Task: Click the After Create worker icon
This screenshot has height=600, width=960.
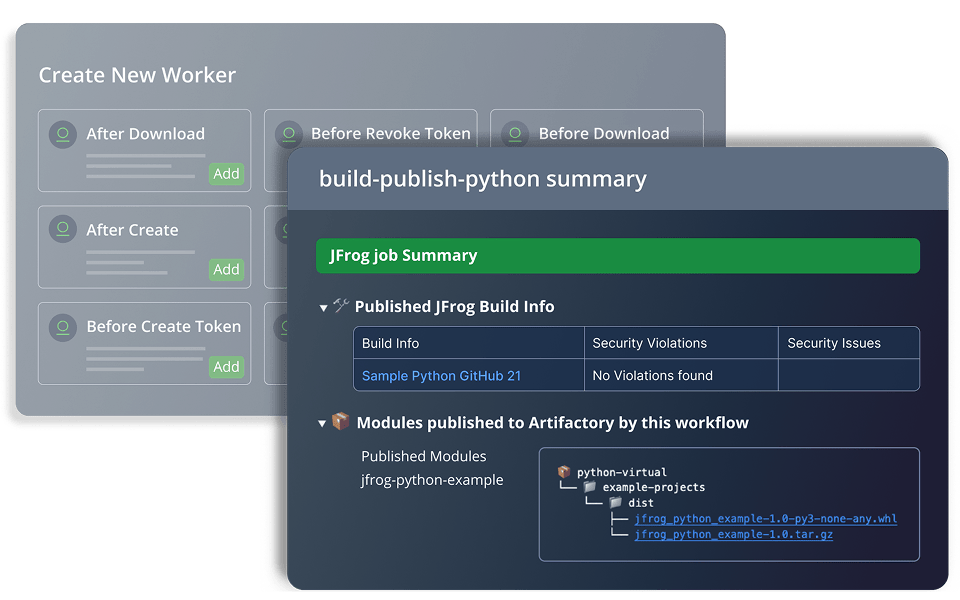Action: 62,230
